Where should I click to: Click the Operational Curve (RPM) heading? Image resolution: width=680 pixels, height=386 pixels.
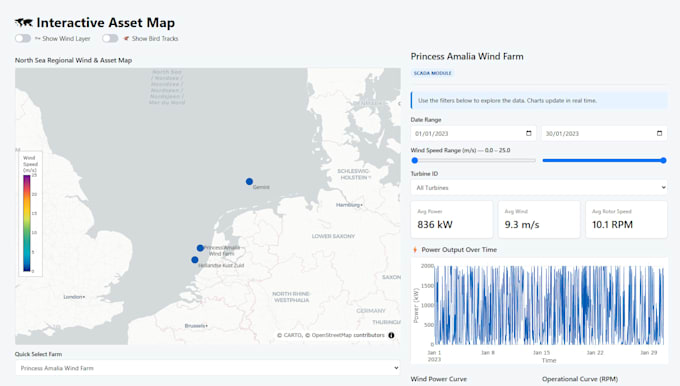(x=580, y=379)
